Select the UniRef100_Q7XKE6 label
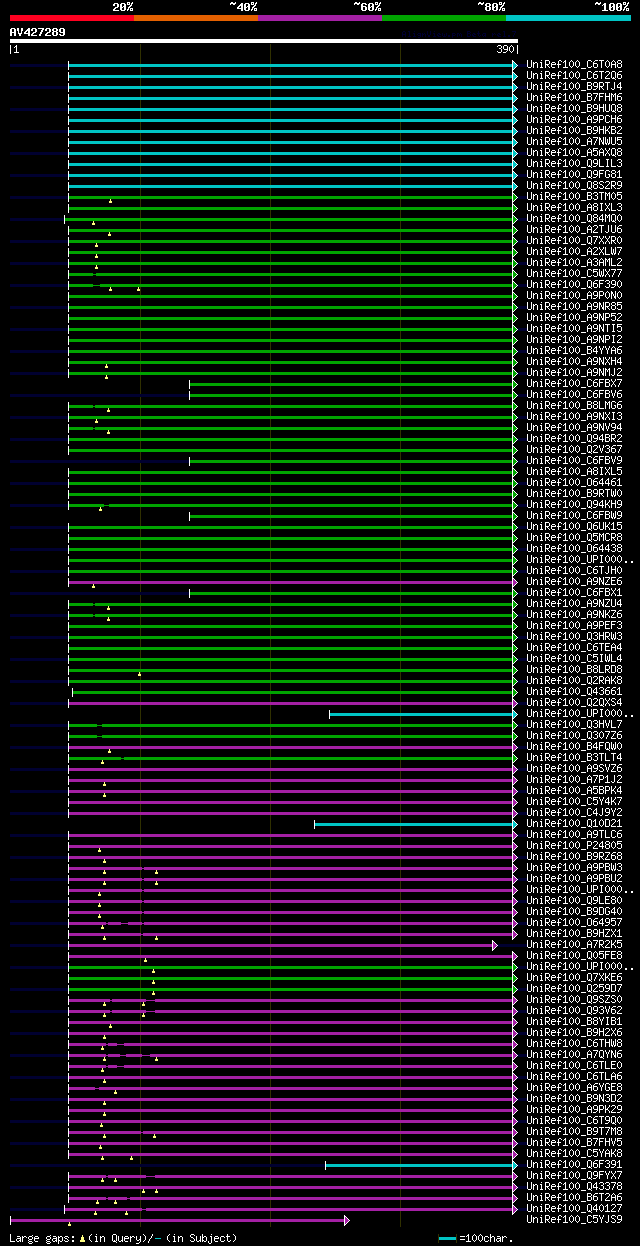 pyautogui.click(x=574, y=977)
